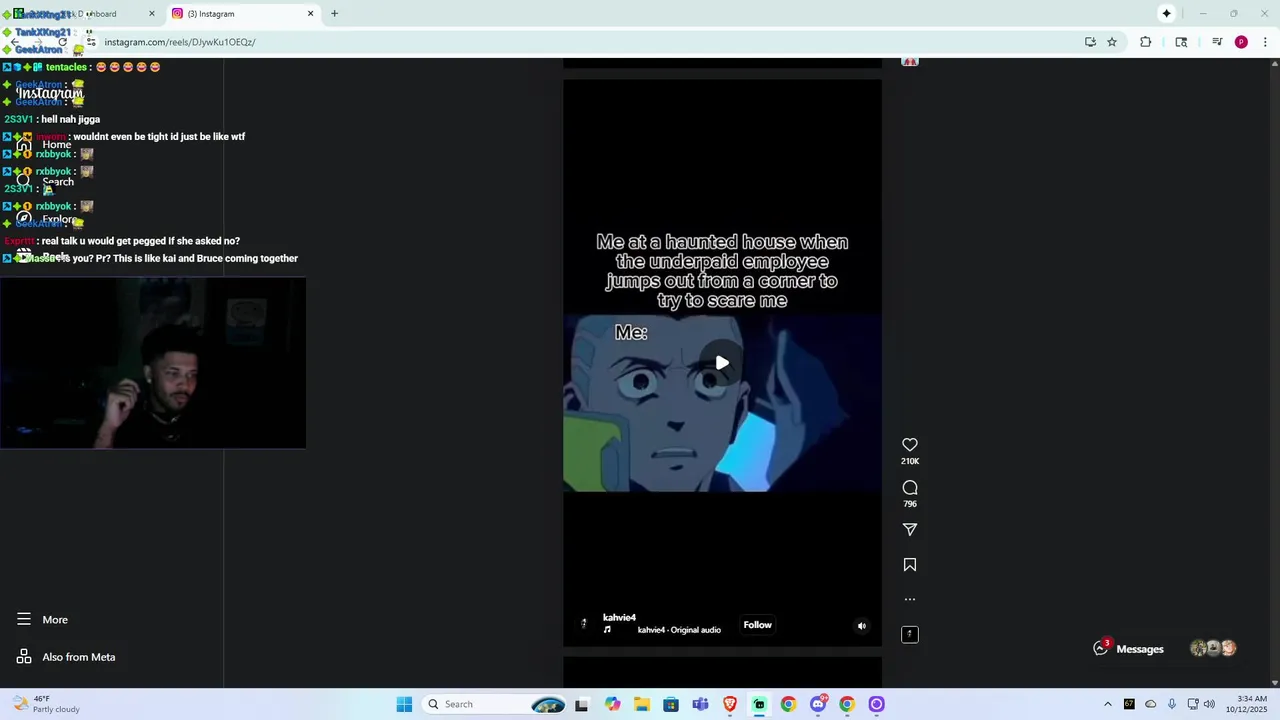Open the kahvie4 profile name
This screenshot has width=1280, height=720.
pos(619,617)
